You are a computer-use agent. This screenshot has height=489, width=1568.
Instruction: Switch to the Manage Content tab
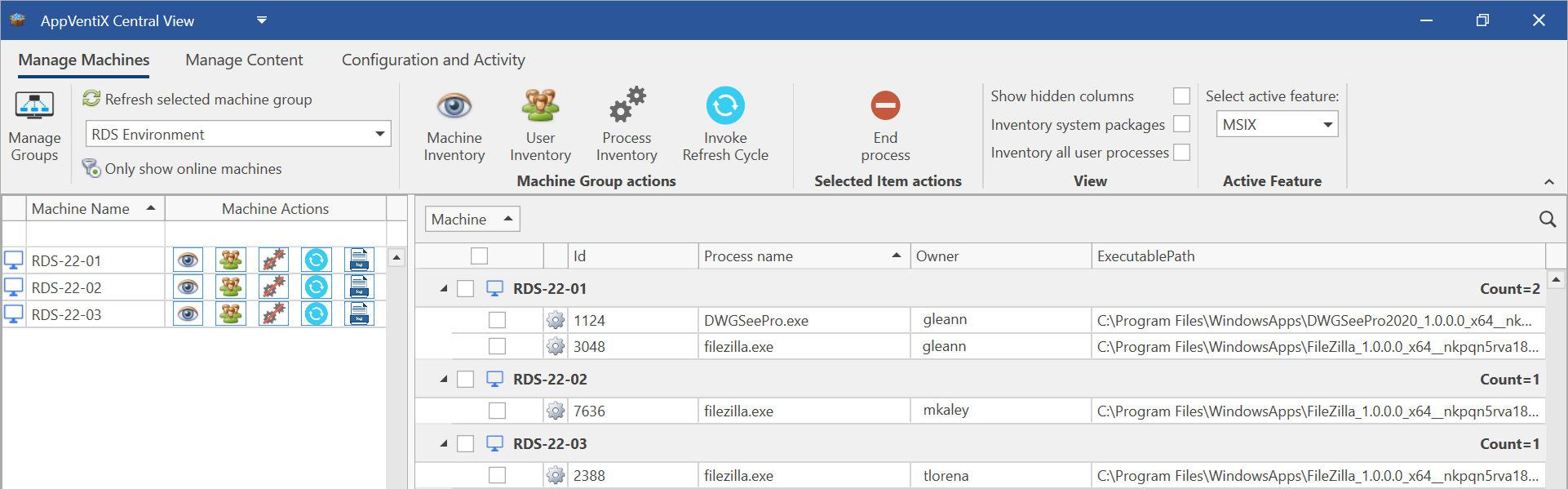(x=244, y=60)
